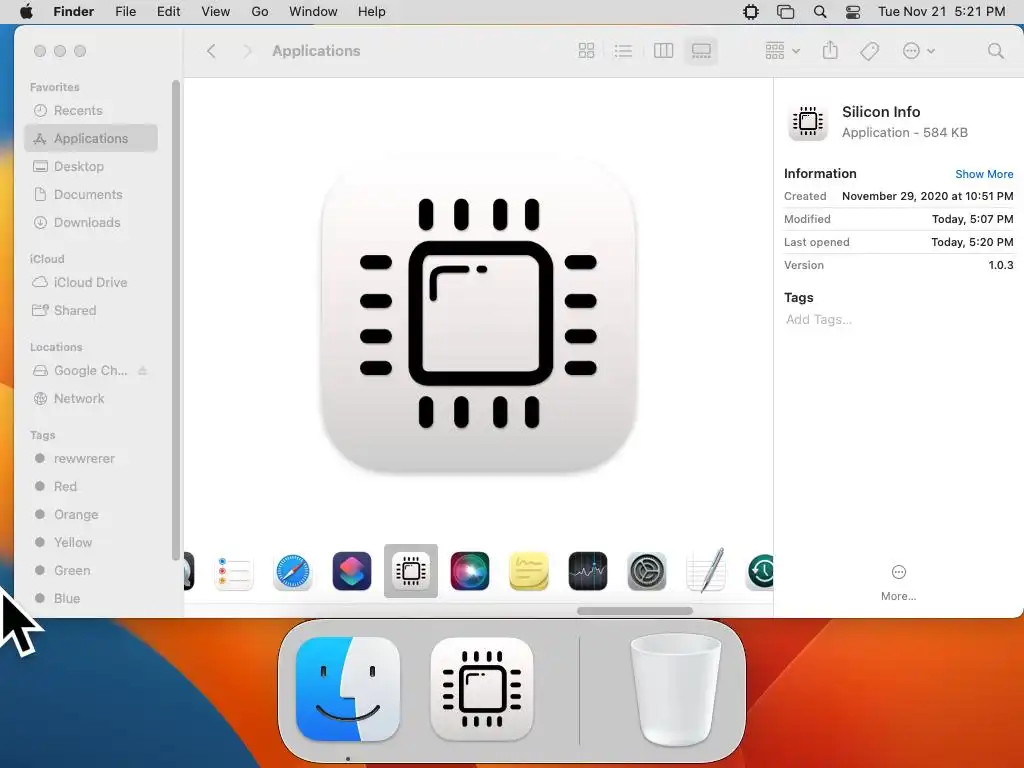
Task: Click Show More in Information
Action: click(x=984, y=174)
